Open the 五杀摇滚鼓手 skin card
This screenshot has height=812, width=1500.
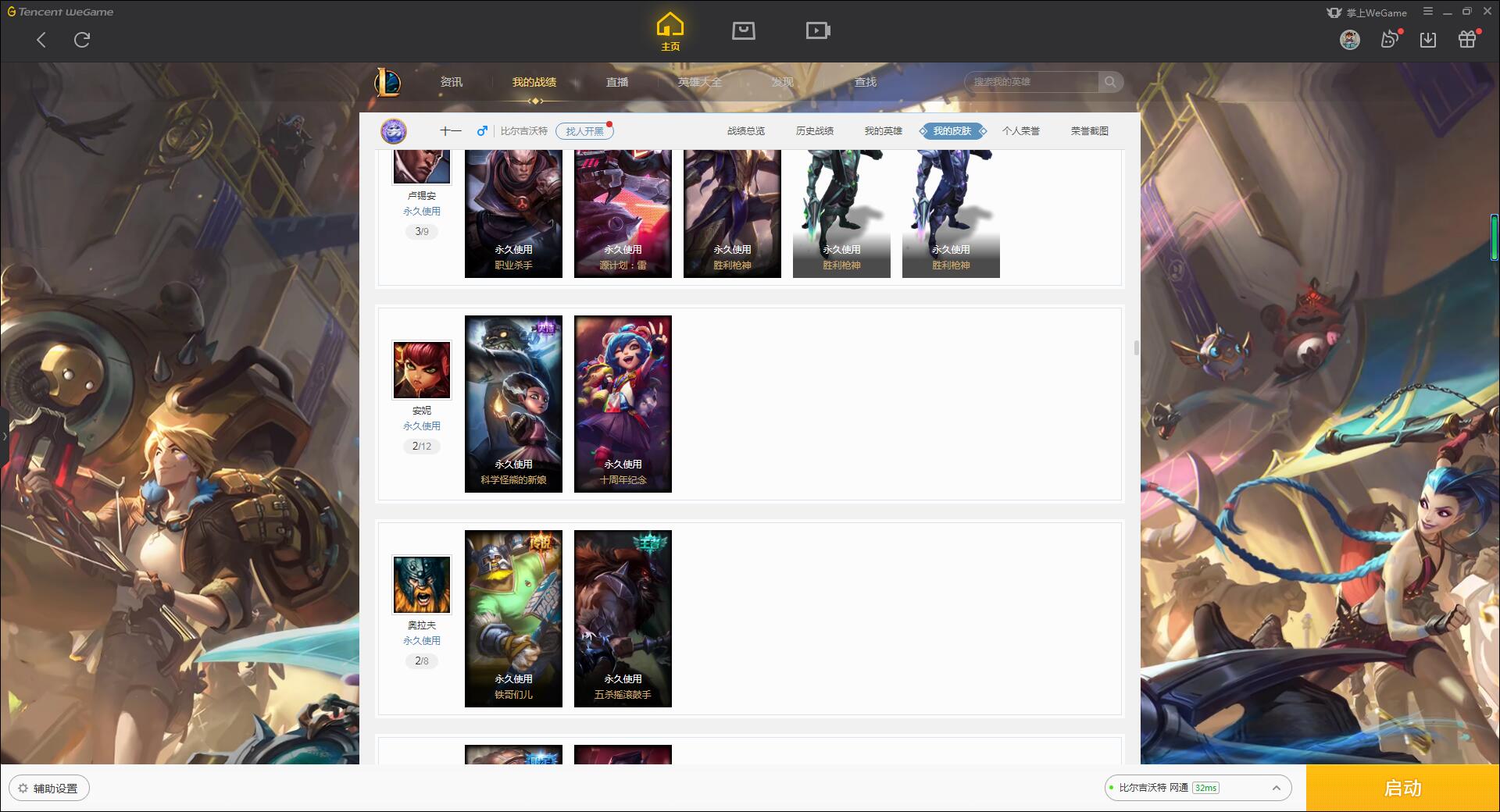[623, 618]
